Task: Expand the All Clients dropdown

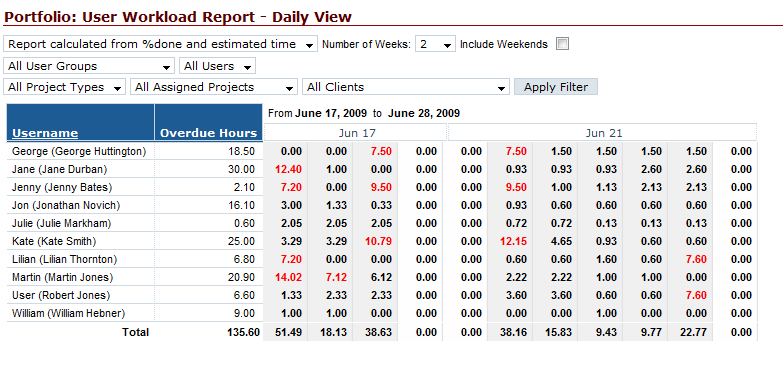Action: 405,87
